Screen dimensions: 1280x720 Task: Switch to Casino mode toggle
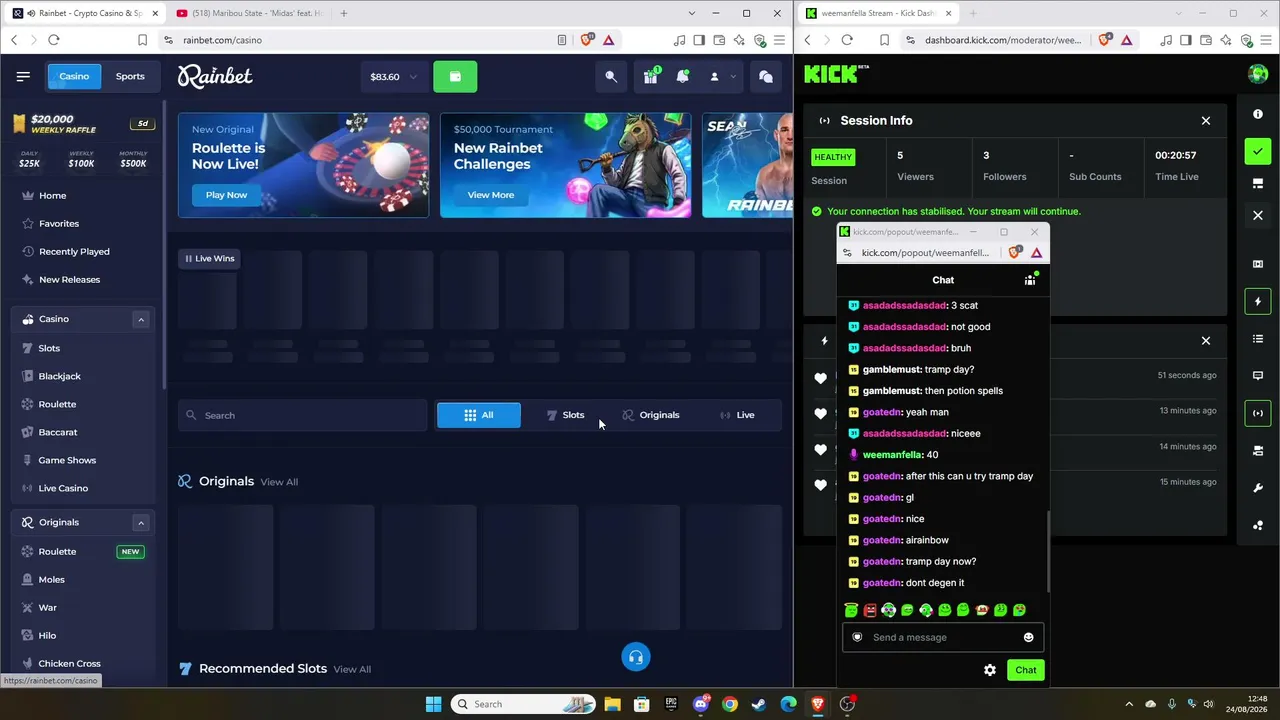coord(74,76)
